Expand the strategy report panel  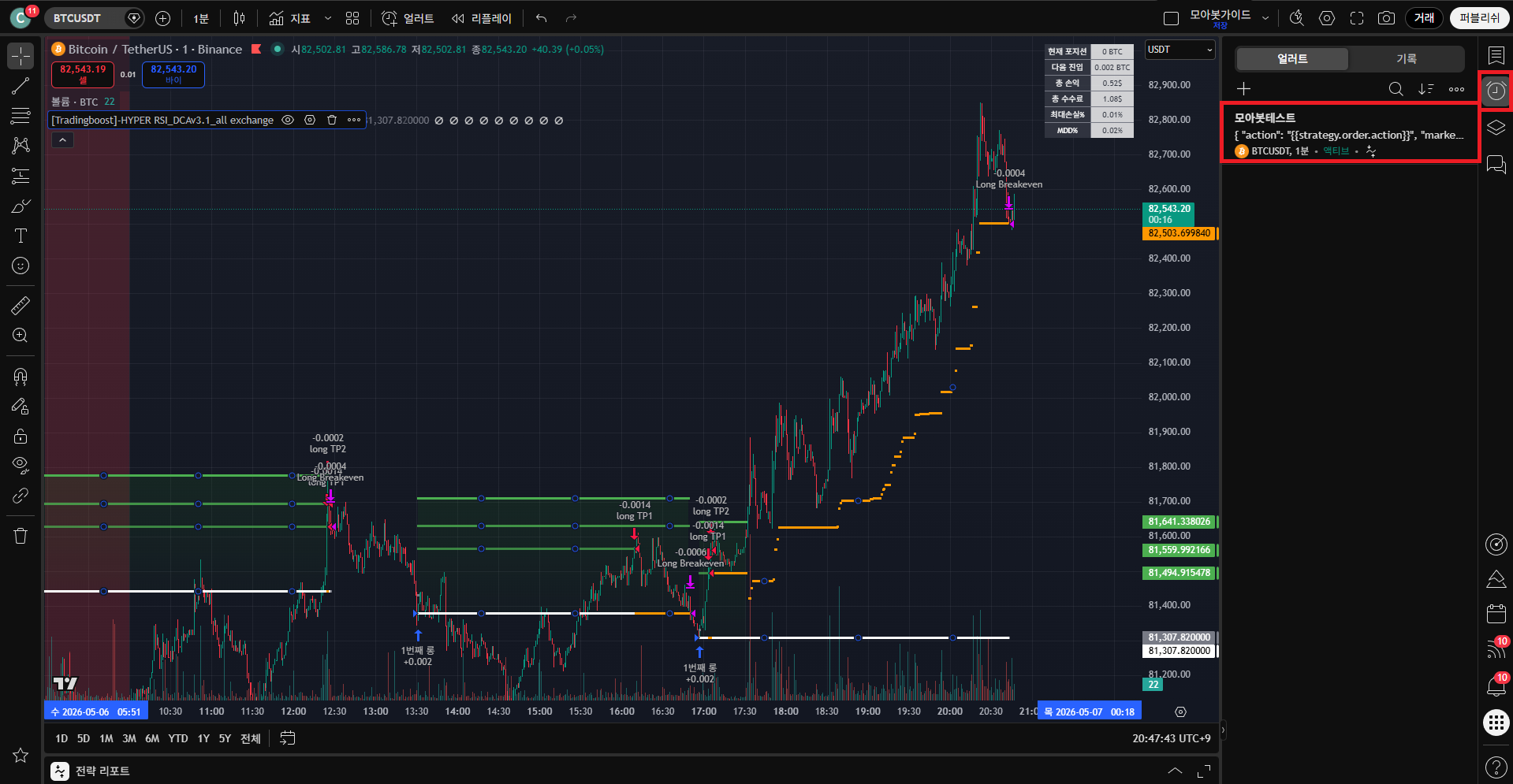(1175, 771)
